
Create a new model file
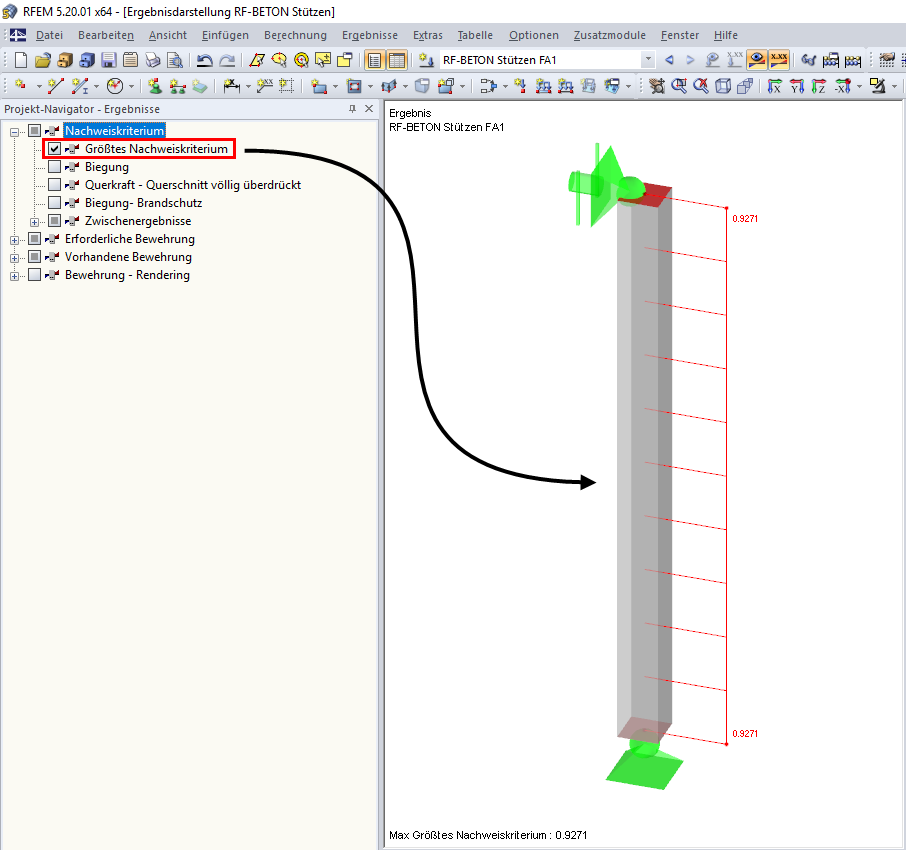click(x=21, y=60)
